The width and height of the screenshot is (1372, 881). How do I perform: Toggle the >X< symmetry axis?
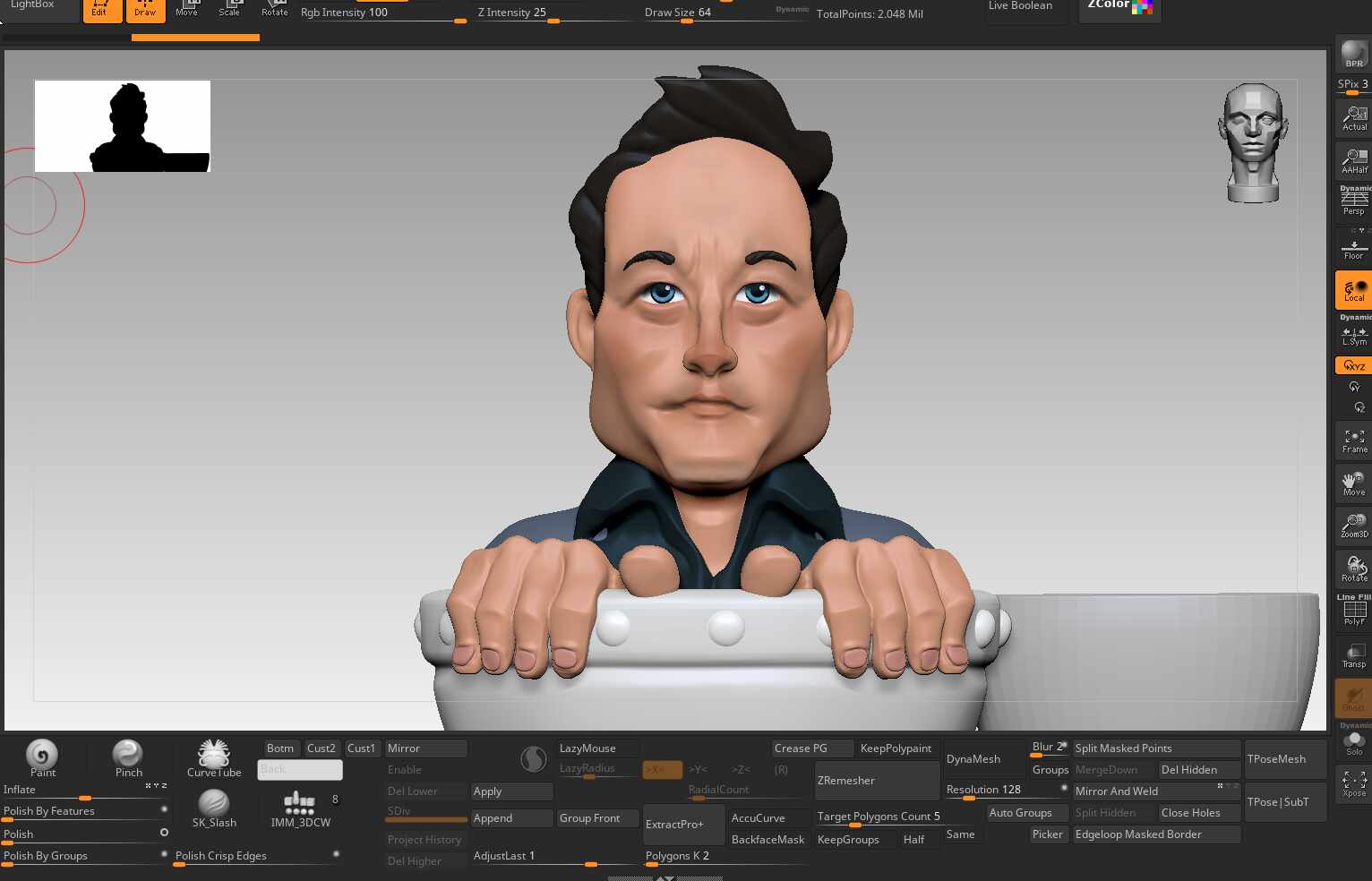(662, 770)
